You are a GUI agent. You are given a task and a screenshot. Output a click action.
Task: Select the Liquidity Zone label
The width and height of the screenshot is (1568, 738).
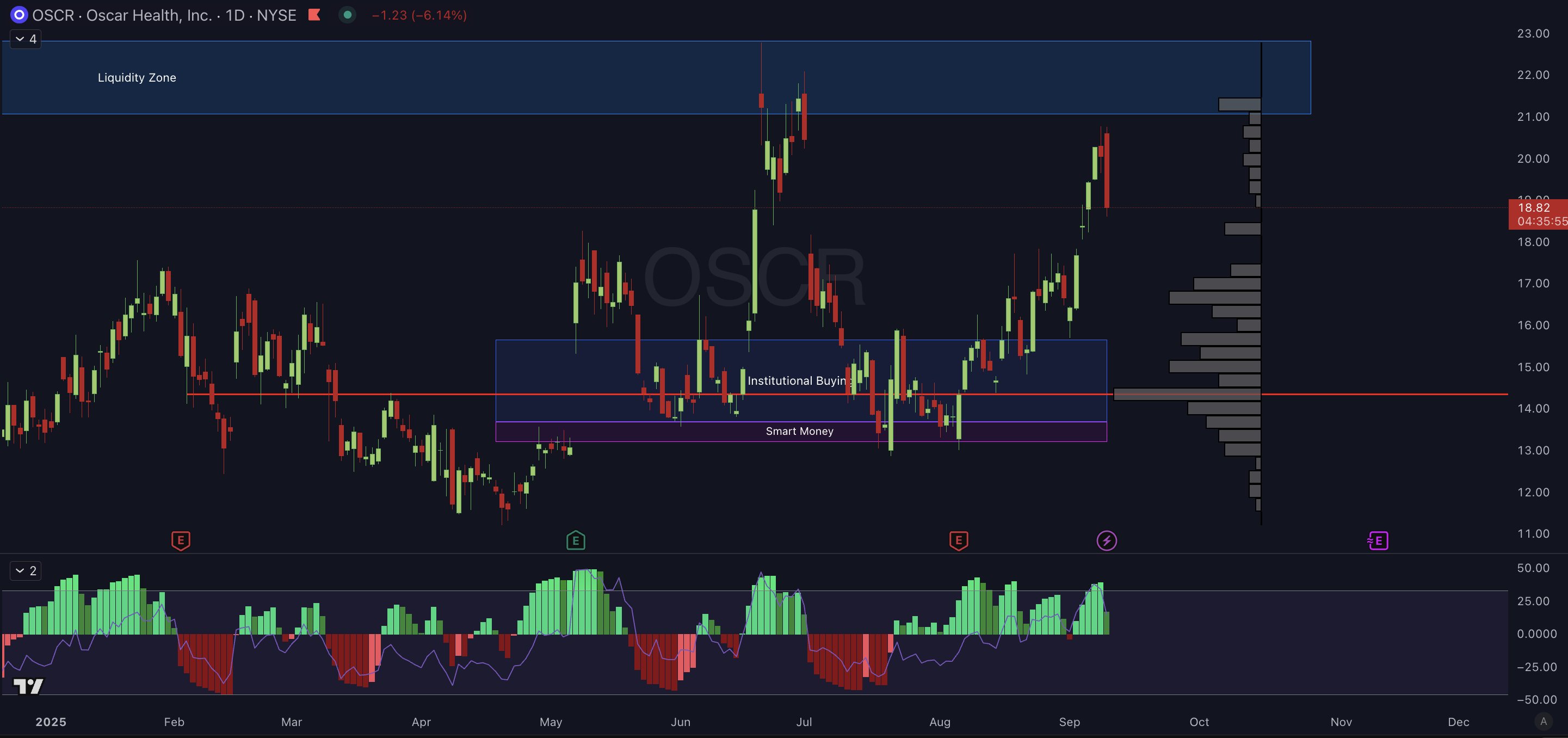coord(137,77)
